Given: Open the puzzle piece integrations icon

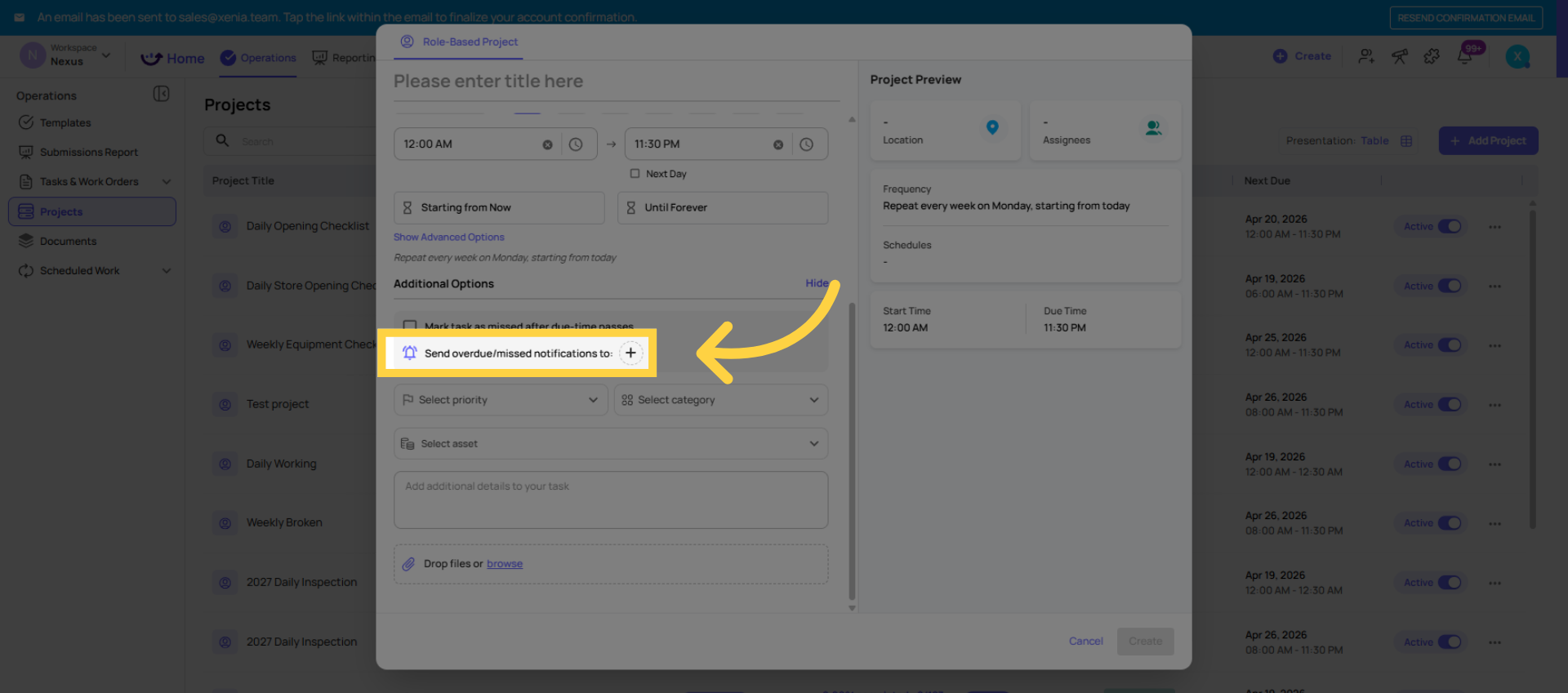Looking at the screenshot, I should 1432,56.
